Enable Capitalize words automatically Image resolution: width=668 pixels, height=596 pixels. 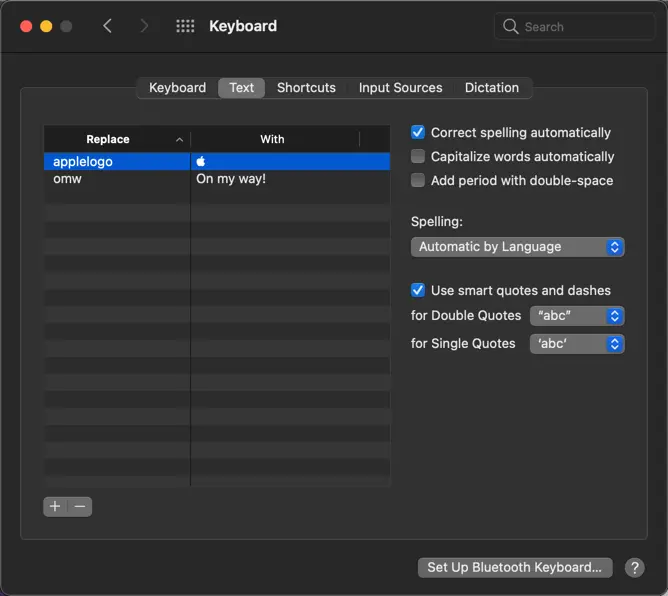(x=418, y=156)
